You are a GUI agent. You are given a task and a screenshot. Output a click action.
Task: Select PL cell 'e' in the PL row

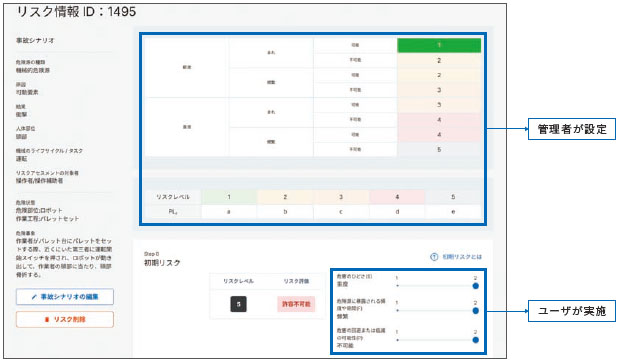pos(453,212)
